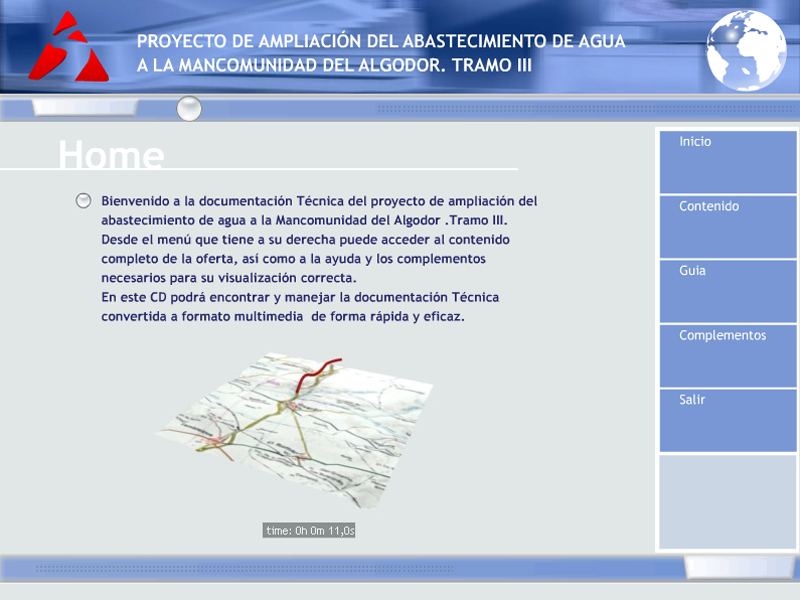This screenshot has height=600, width=800.
Task: Click the white tab button below the logo
Action: coord(85,107)
